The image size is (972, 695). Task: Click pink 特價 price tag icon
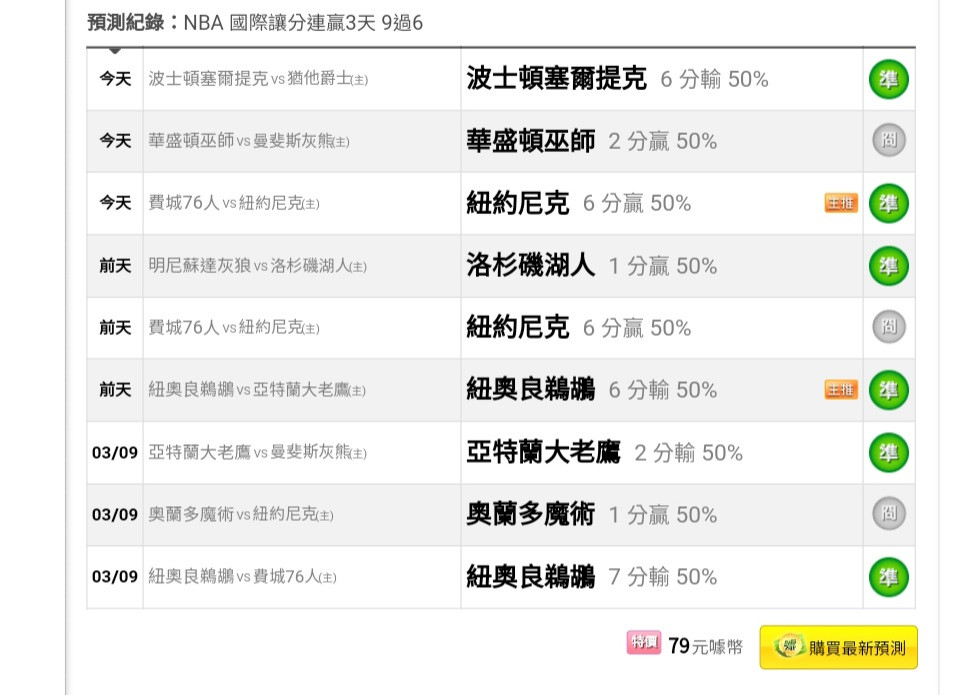point(643,642)
